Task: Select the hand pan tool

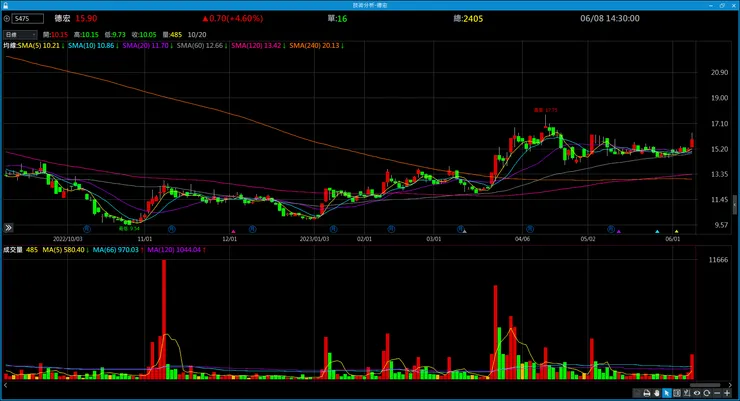Action: coord(656,393)
